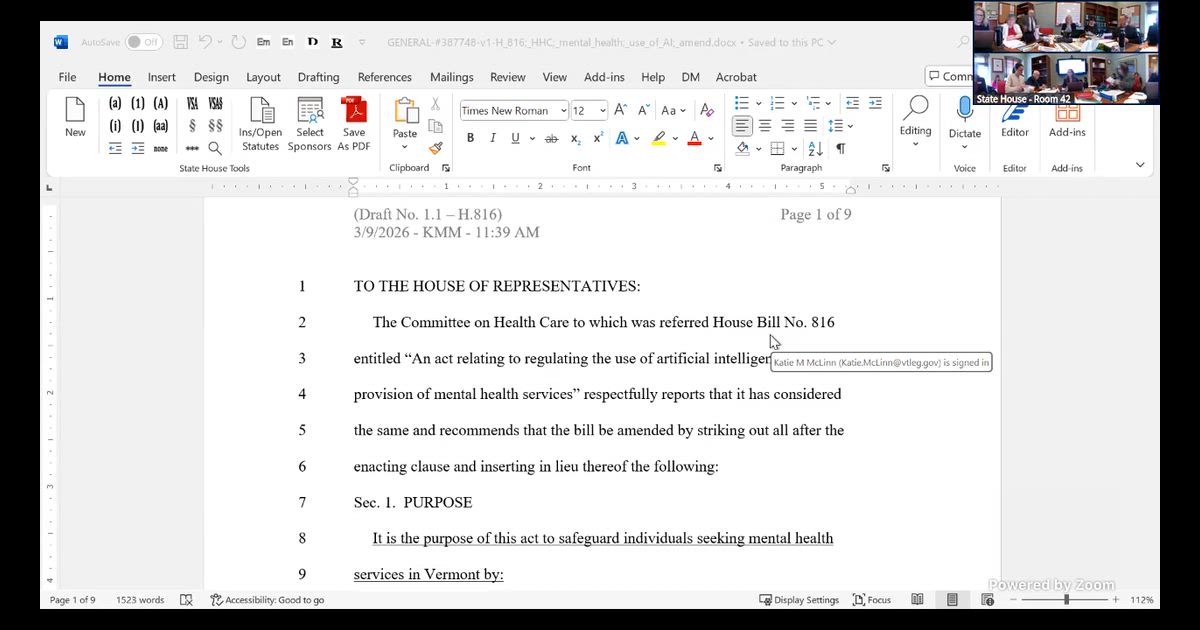The height and width of the screenshot is (630, 1200).
Task: Expand the Editing group menu
Action: coord(915,122)
